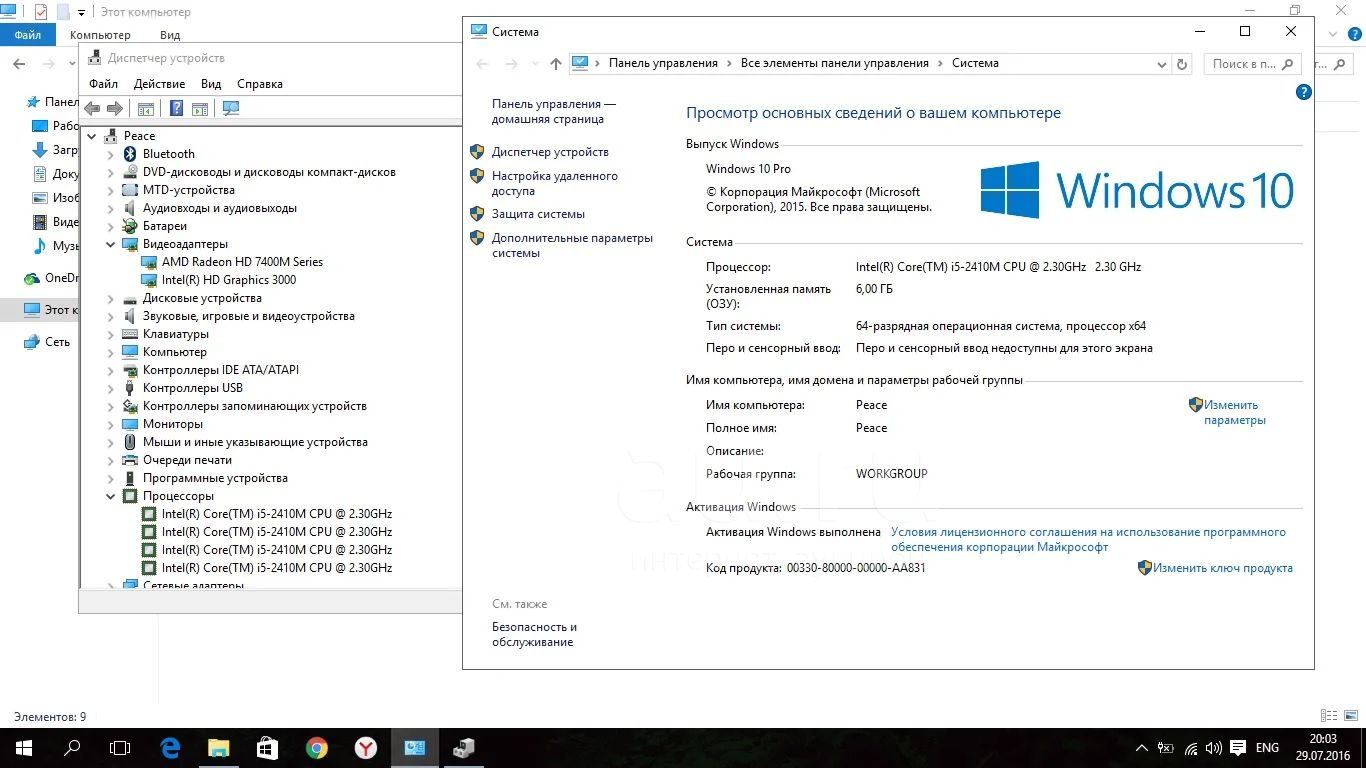Screen dimensions: 1366x768
Task: Open taskbar search magnifier
Action: click(72, 747)
